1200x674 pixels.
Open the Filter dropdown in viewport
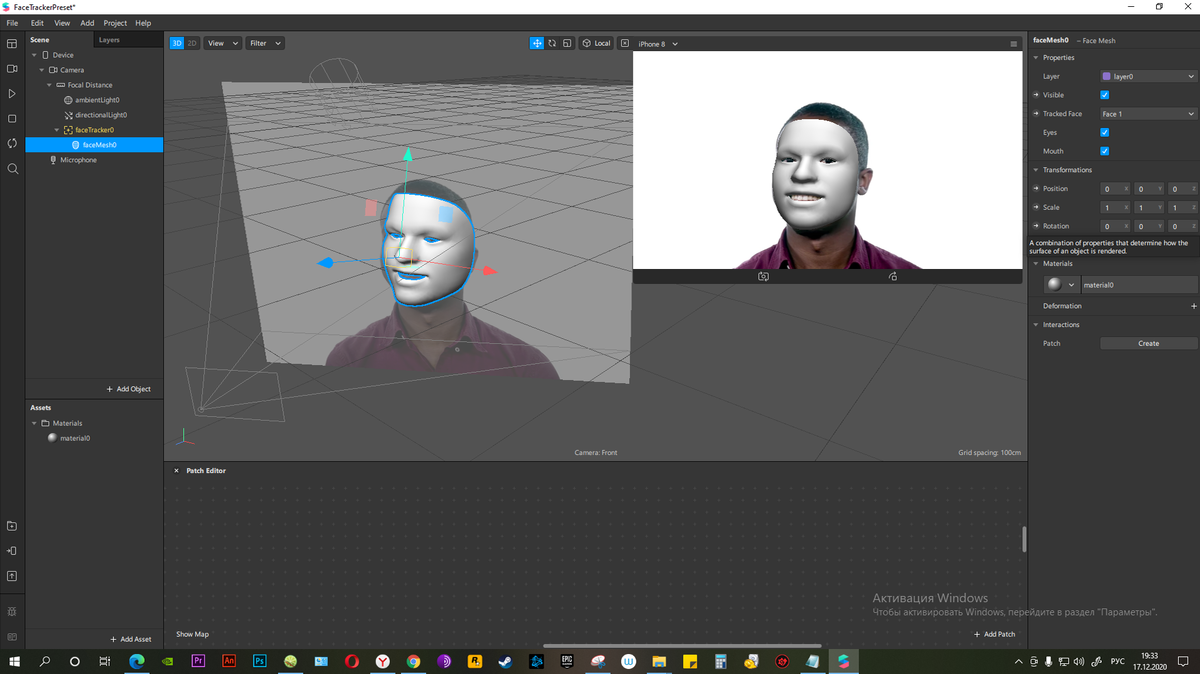pos(265,43)
